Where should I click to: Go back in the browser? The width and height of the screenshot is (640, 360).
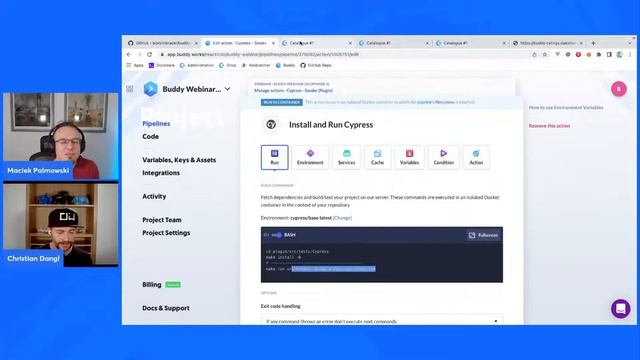pyautogui.click(x=129, y=54)
